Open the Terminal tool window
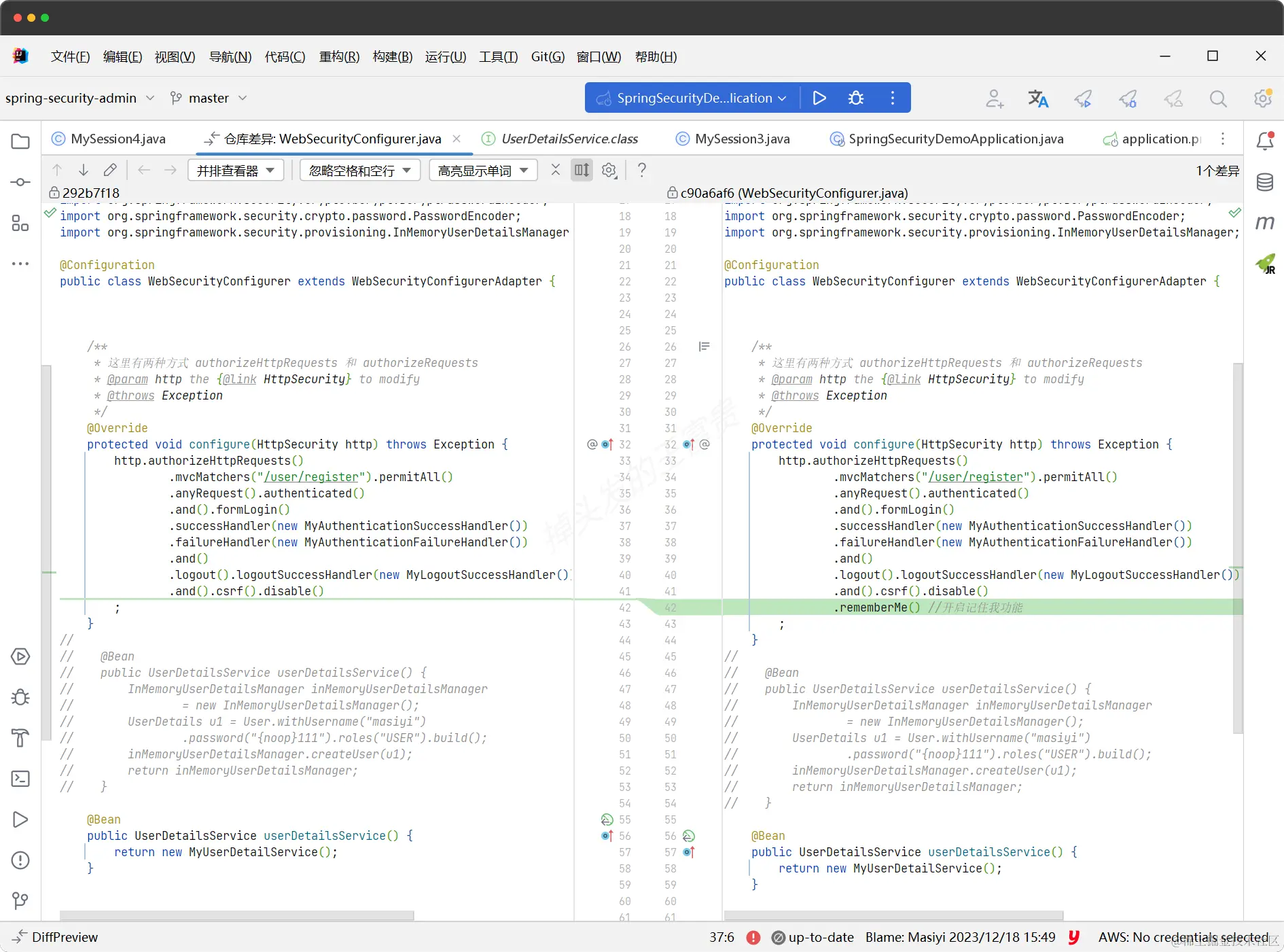 click(20, 779)
